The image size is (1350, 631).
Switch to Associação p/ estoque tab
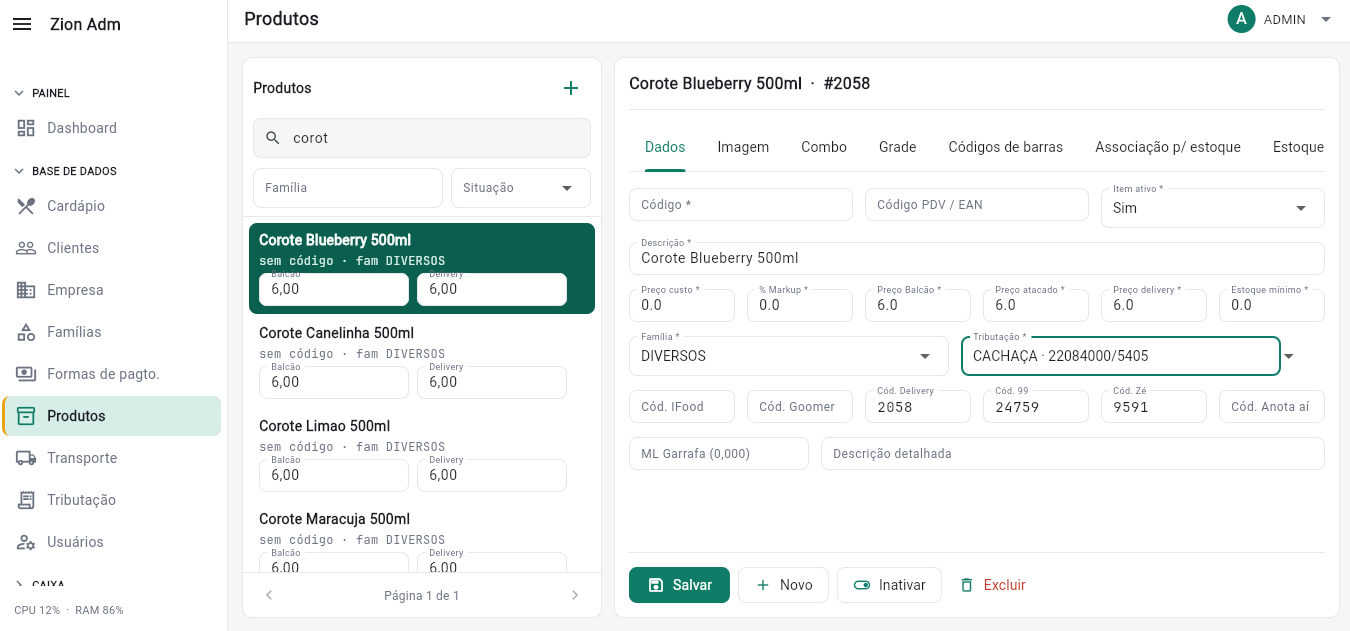1168,147
